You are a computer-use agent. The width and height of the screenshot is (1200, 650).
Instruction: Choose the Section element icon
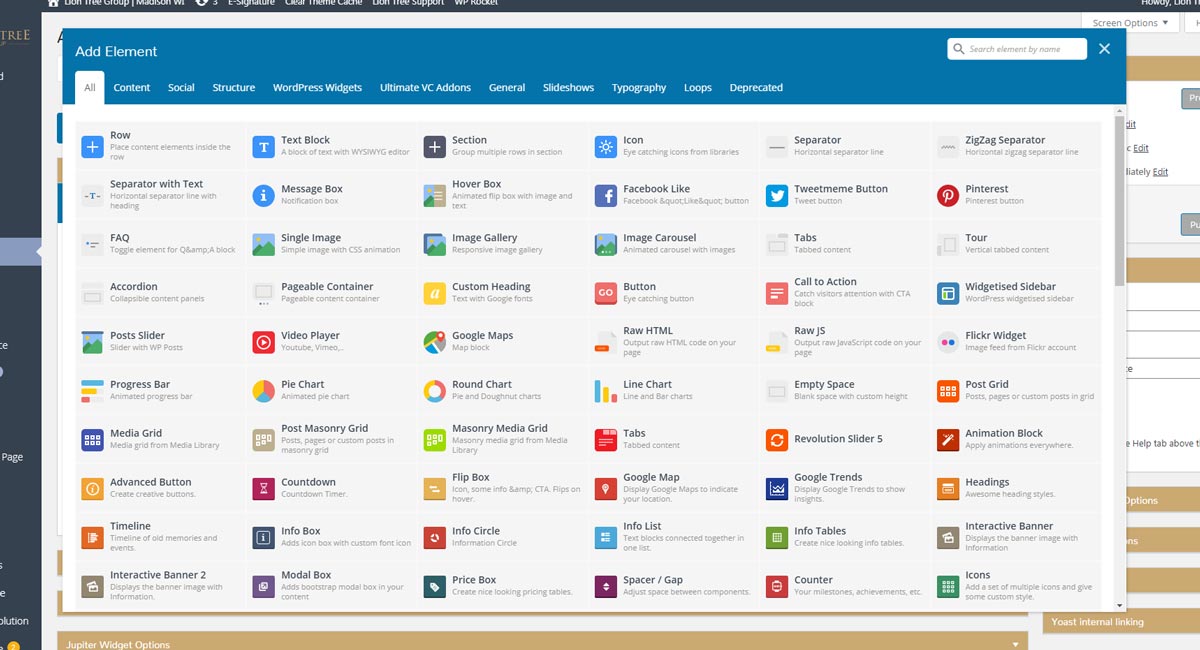(x=434, y=147)
